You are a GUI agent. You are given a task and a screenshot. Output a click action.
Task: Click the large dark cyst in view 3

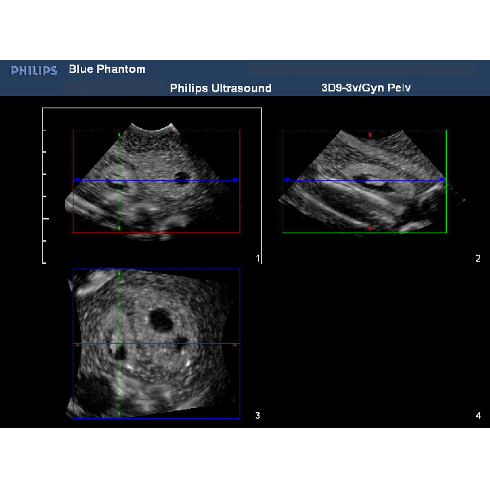coord(161,320)
